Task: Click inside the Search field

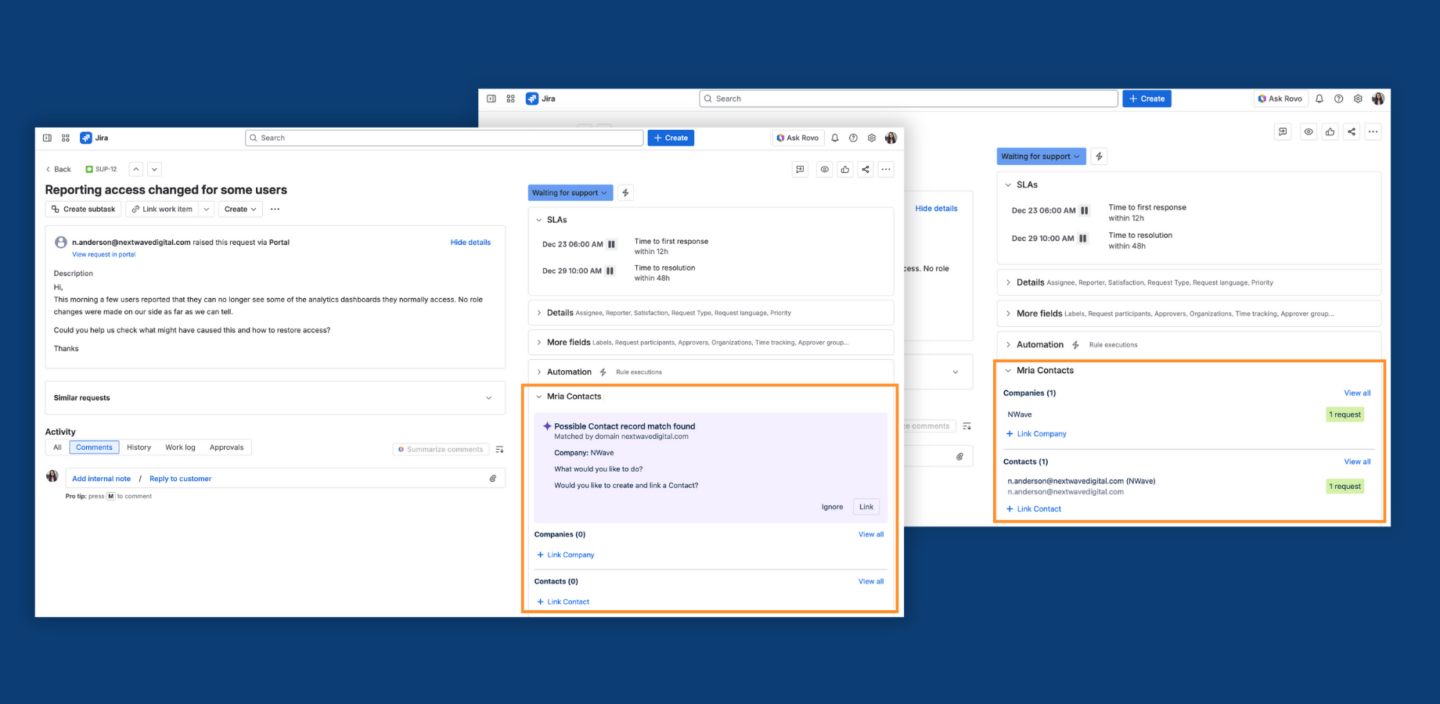Action: (443, 137)
